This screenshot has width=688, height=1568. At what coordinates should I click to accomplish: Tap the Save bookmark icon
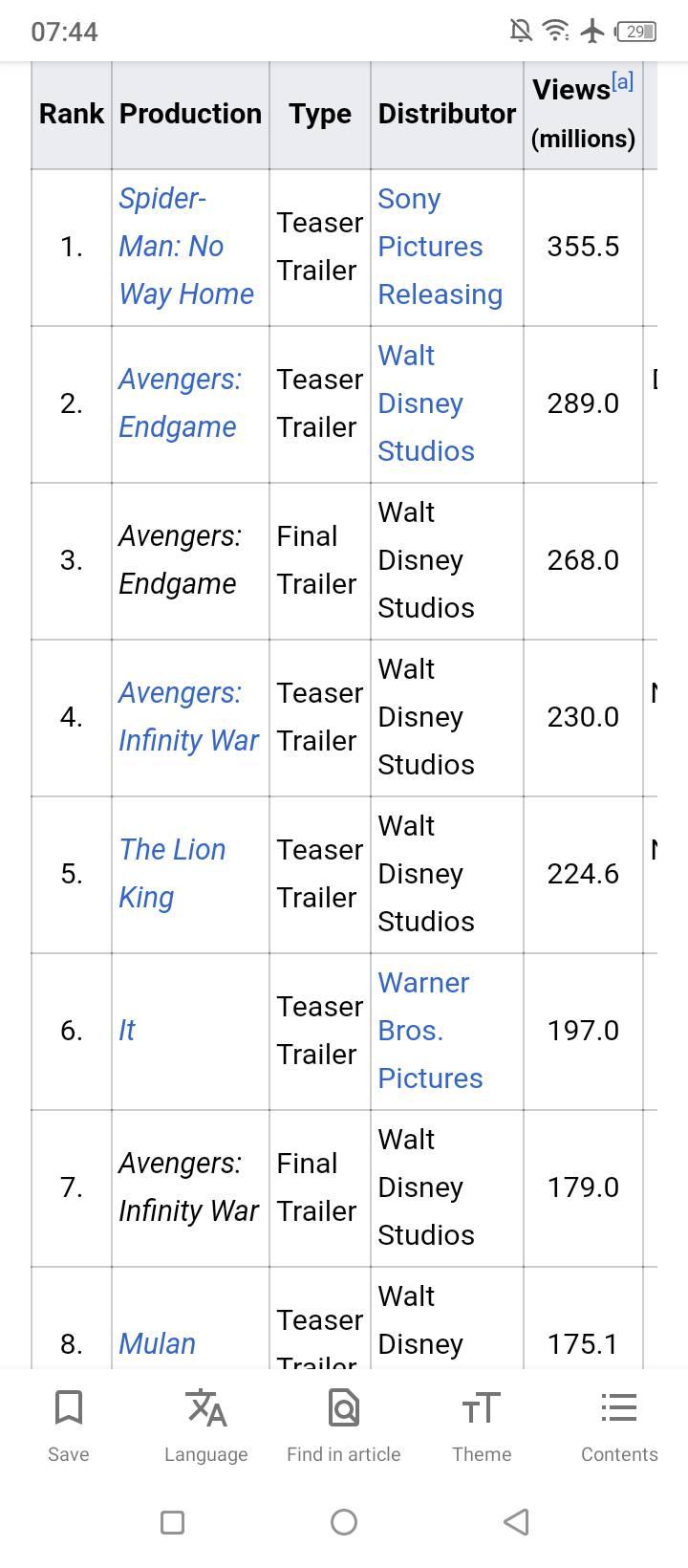tap(69, 1408)
